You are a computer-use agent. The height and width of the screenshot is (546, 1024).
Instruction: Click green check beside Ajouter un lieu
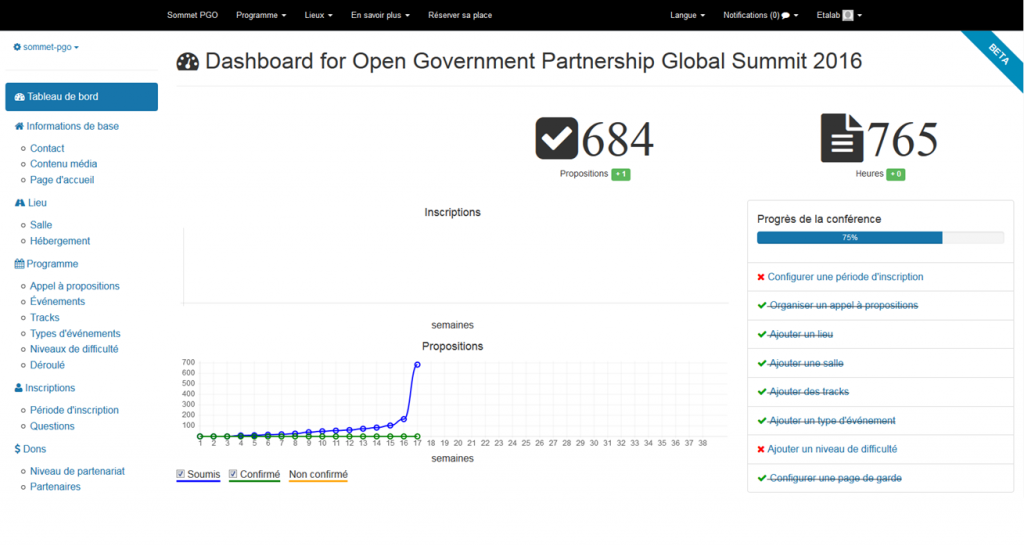(x=761, y=334)
